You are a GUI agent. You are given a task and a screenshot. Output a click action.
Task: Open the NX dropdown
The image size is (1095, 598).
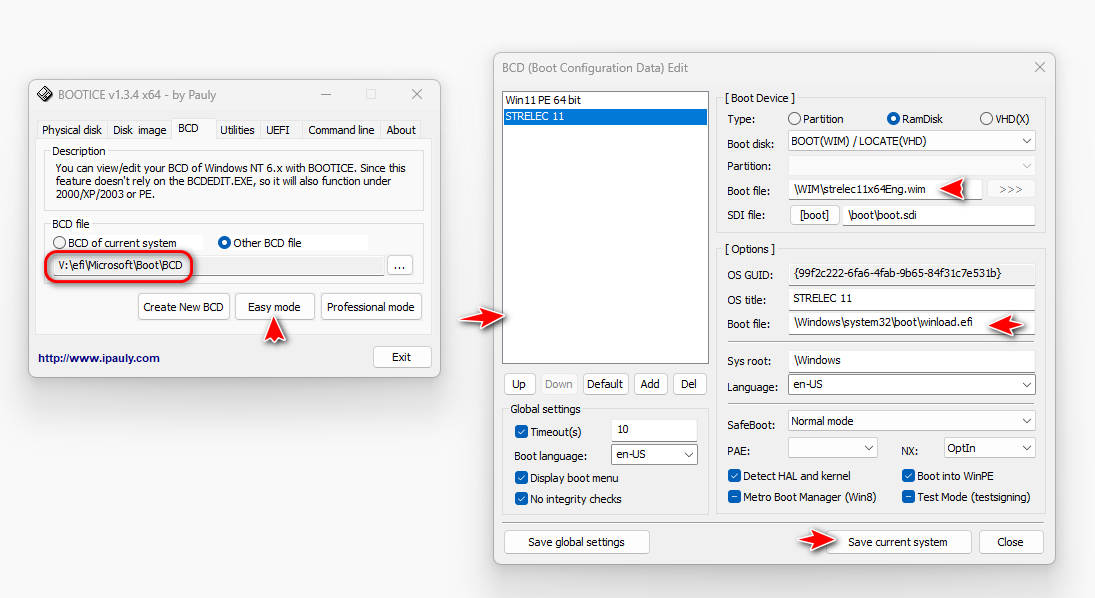coord(989,448)
